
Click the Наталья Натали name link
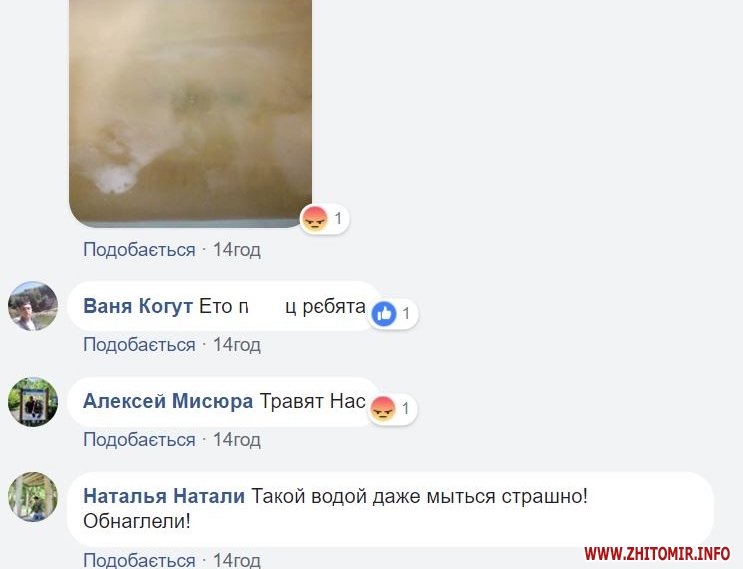pyautogui.click(x=164, y=497)
